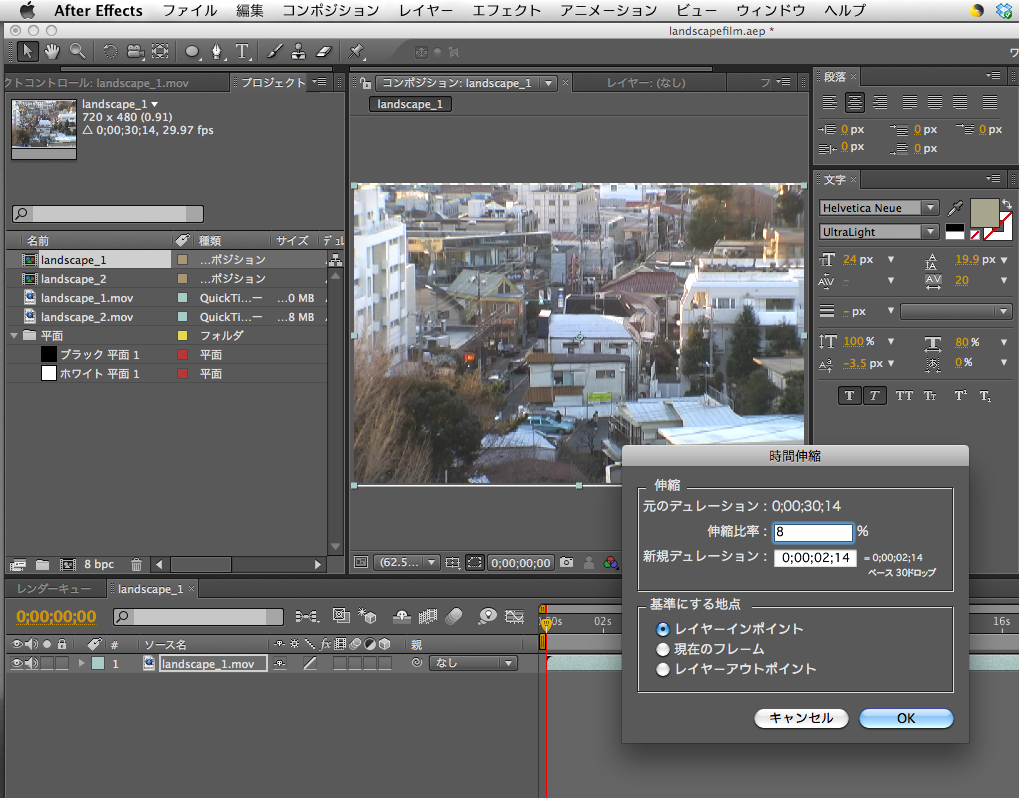This screenshot has height=798, width=1019.
Task: Click the landscape_1 composition navigator button
Action: coord(410,104)
